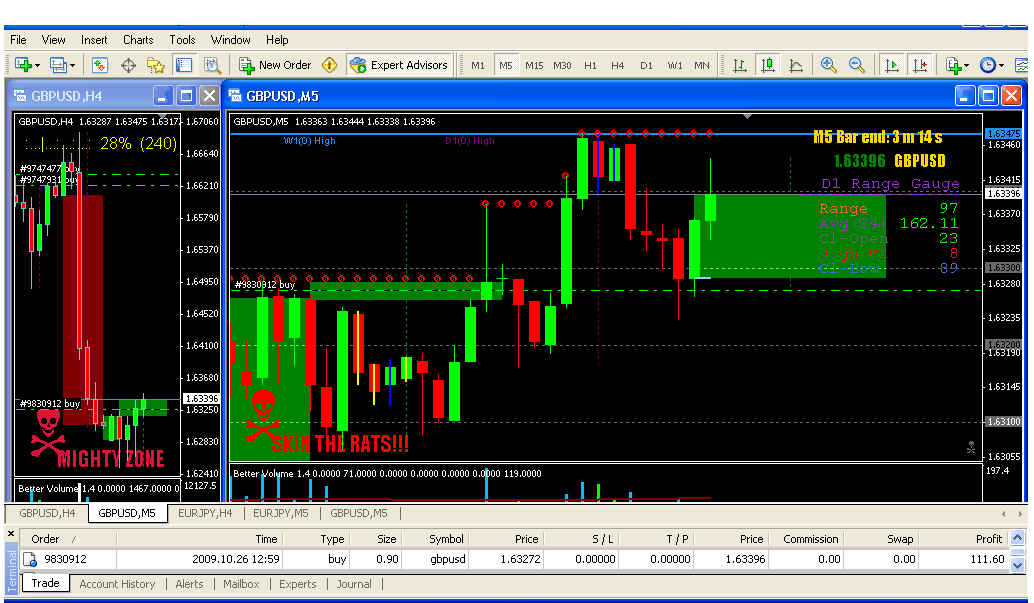
Task: Switch to EURJPY,H4 chart tab
Action: [205, 513]
